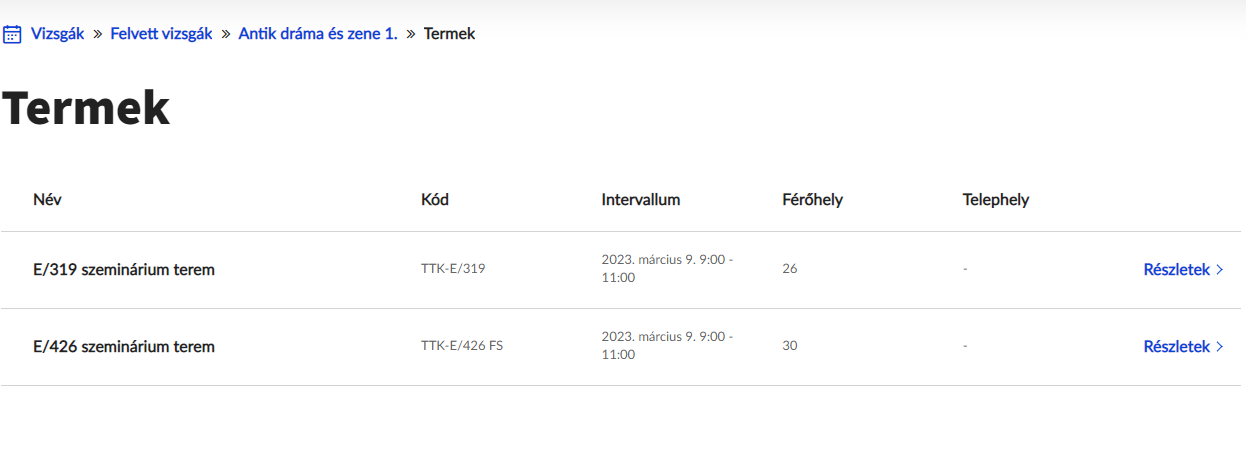Click the large Termek page heading

tap(86, 108)
